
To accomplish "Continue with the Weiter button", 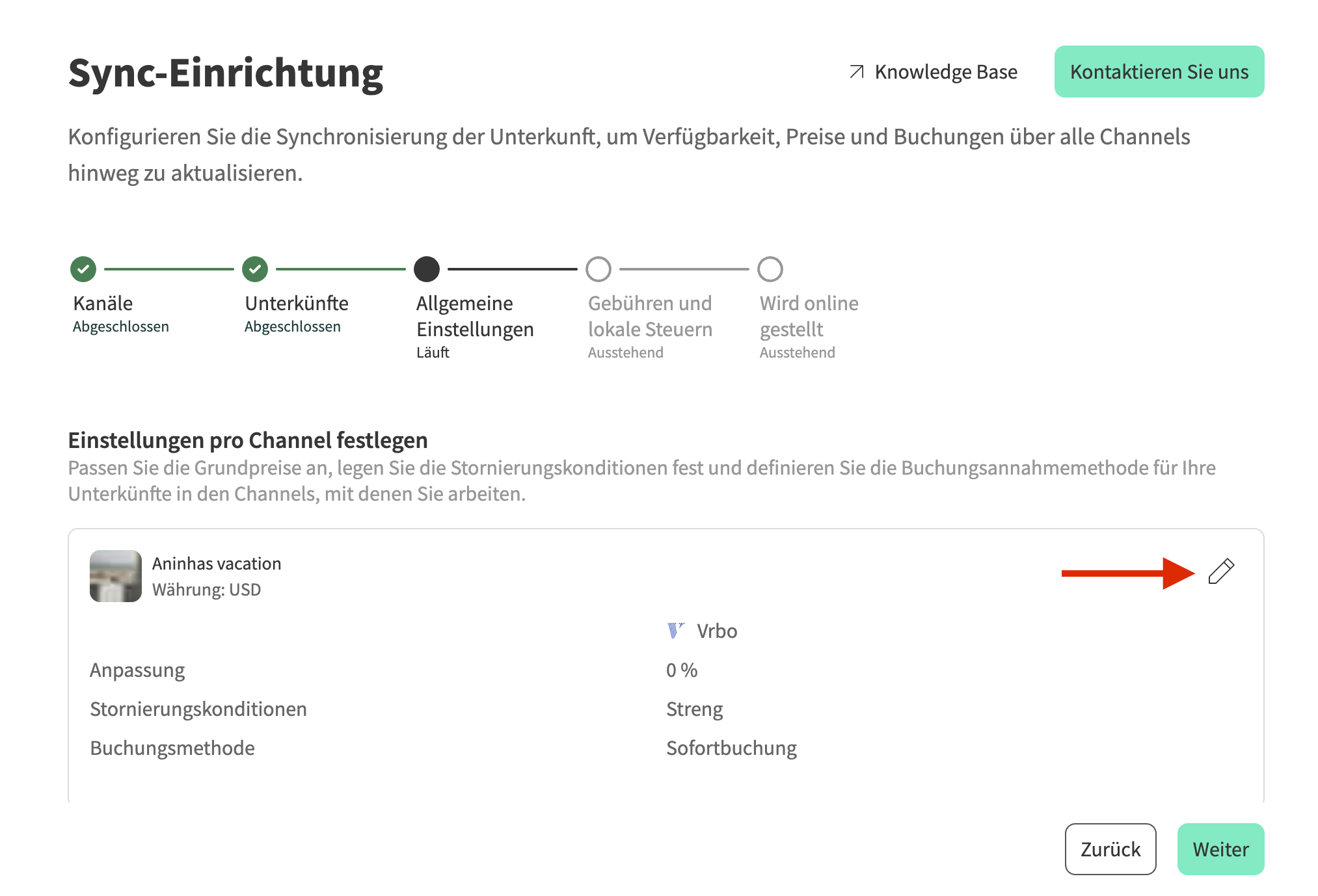I will [1220, 849].
